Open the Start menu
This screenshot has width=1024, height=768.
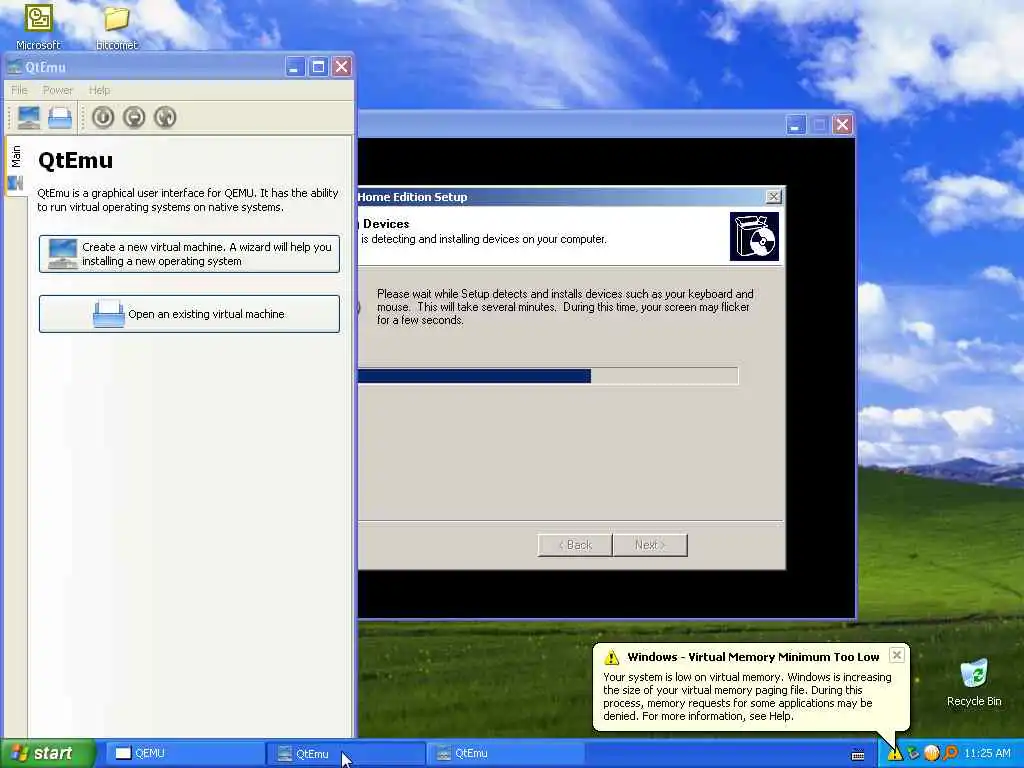[x=48, y=754]
